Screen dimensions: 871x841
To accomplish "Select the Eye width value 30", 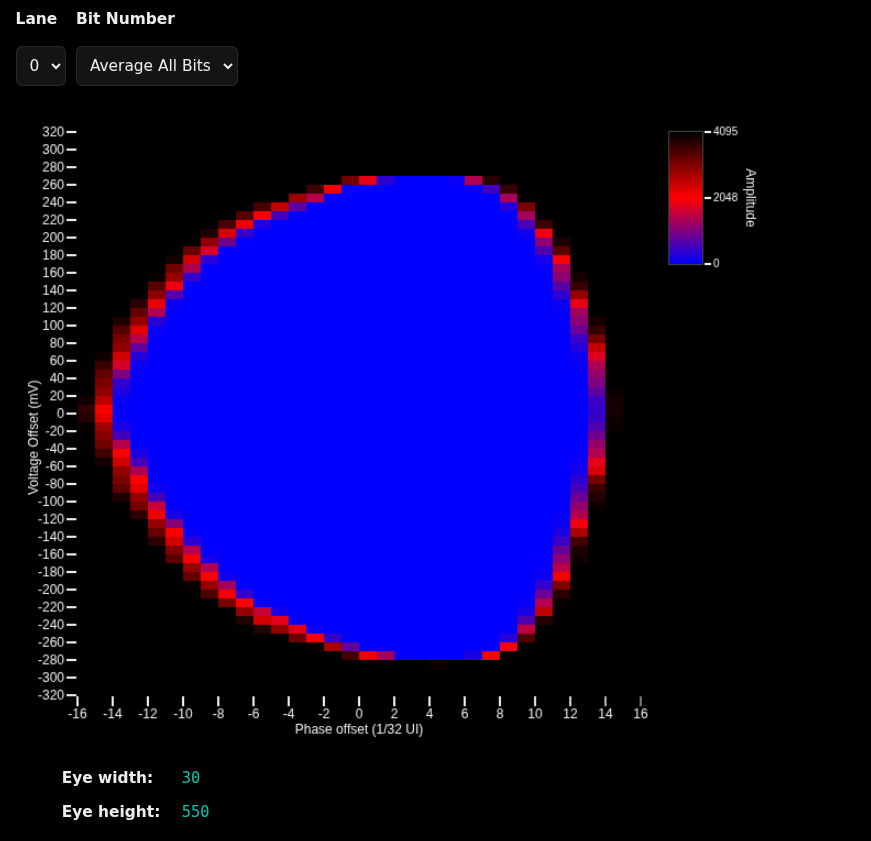I will (x=190, y=777).
